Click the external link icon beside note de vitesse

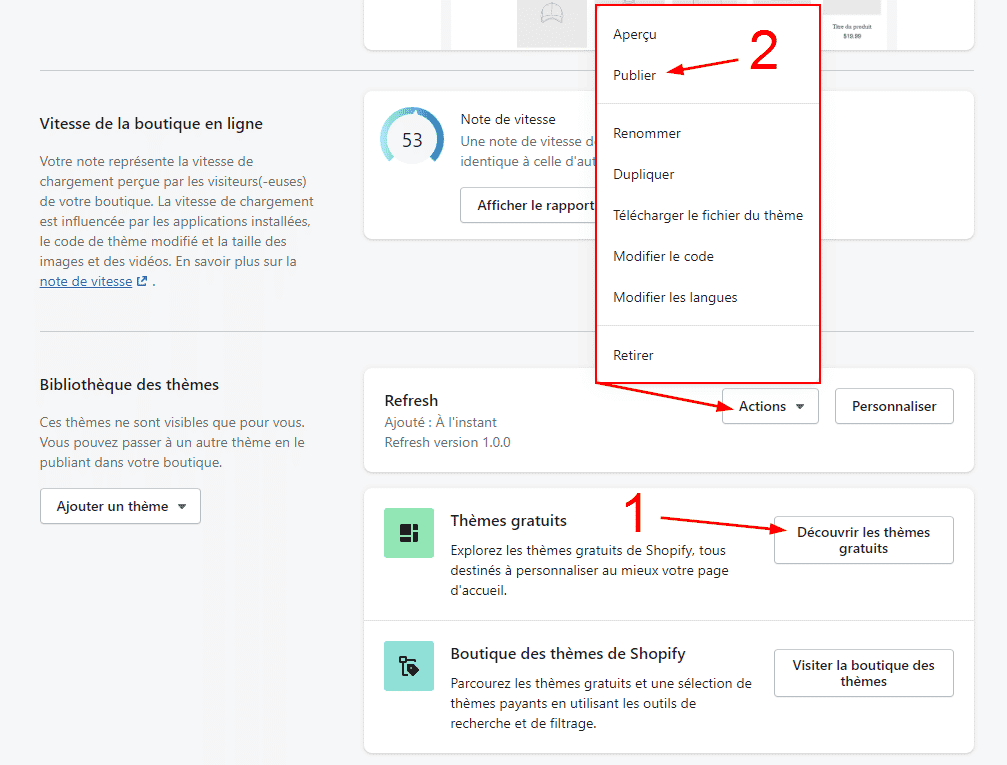[x=142, y=282]
